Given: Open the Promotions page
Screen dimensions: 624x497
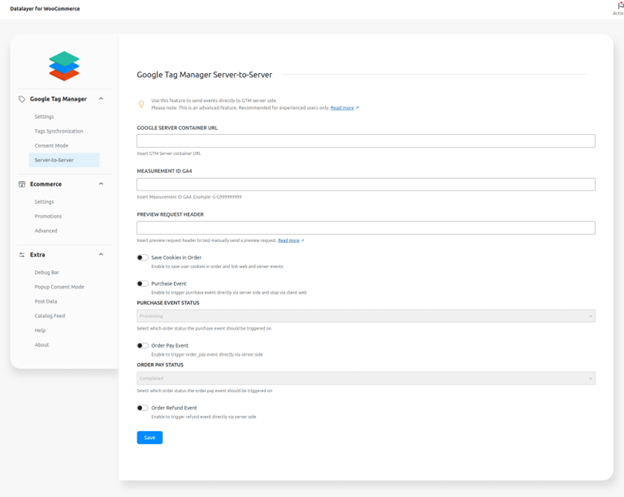Looking at the screenshot, I should pos(48,216).
